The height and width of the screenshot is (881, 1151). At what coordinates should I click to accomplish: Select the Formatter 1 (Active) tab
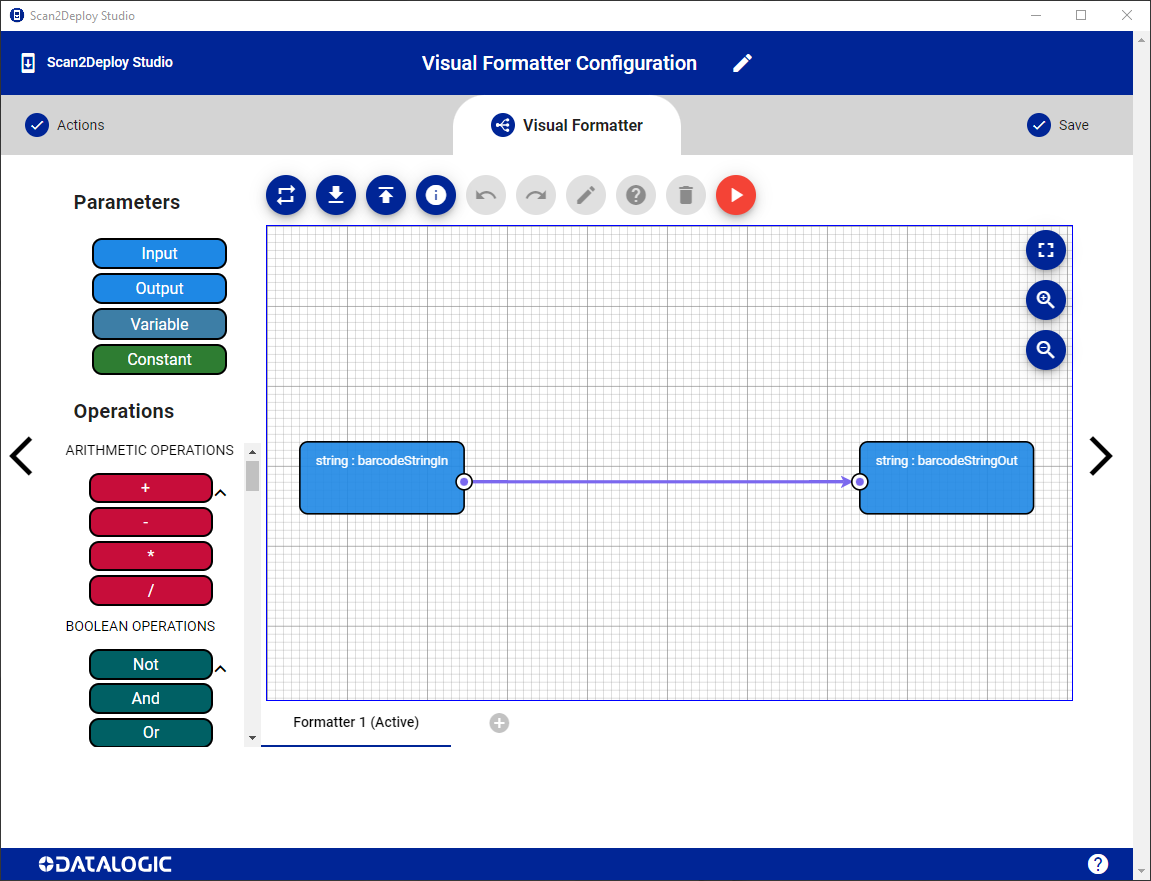356,722
